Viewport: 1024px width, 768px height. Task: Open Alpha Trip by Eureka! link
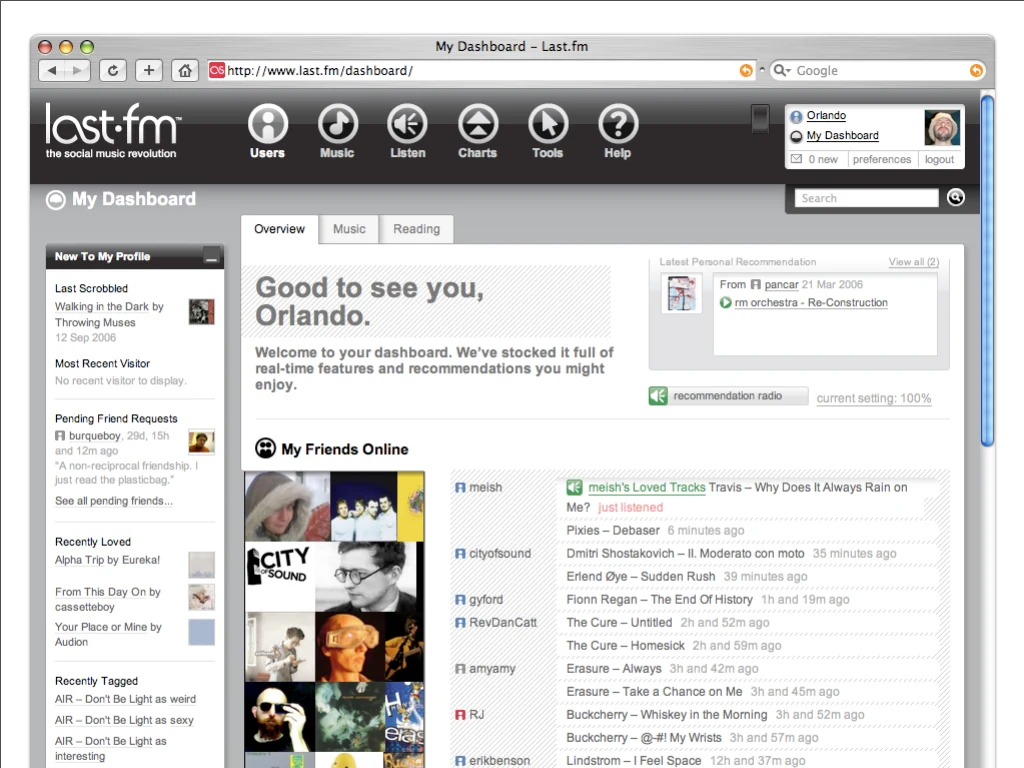(x=107, y=560)
